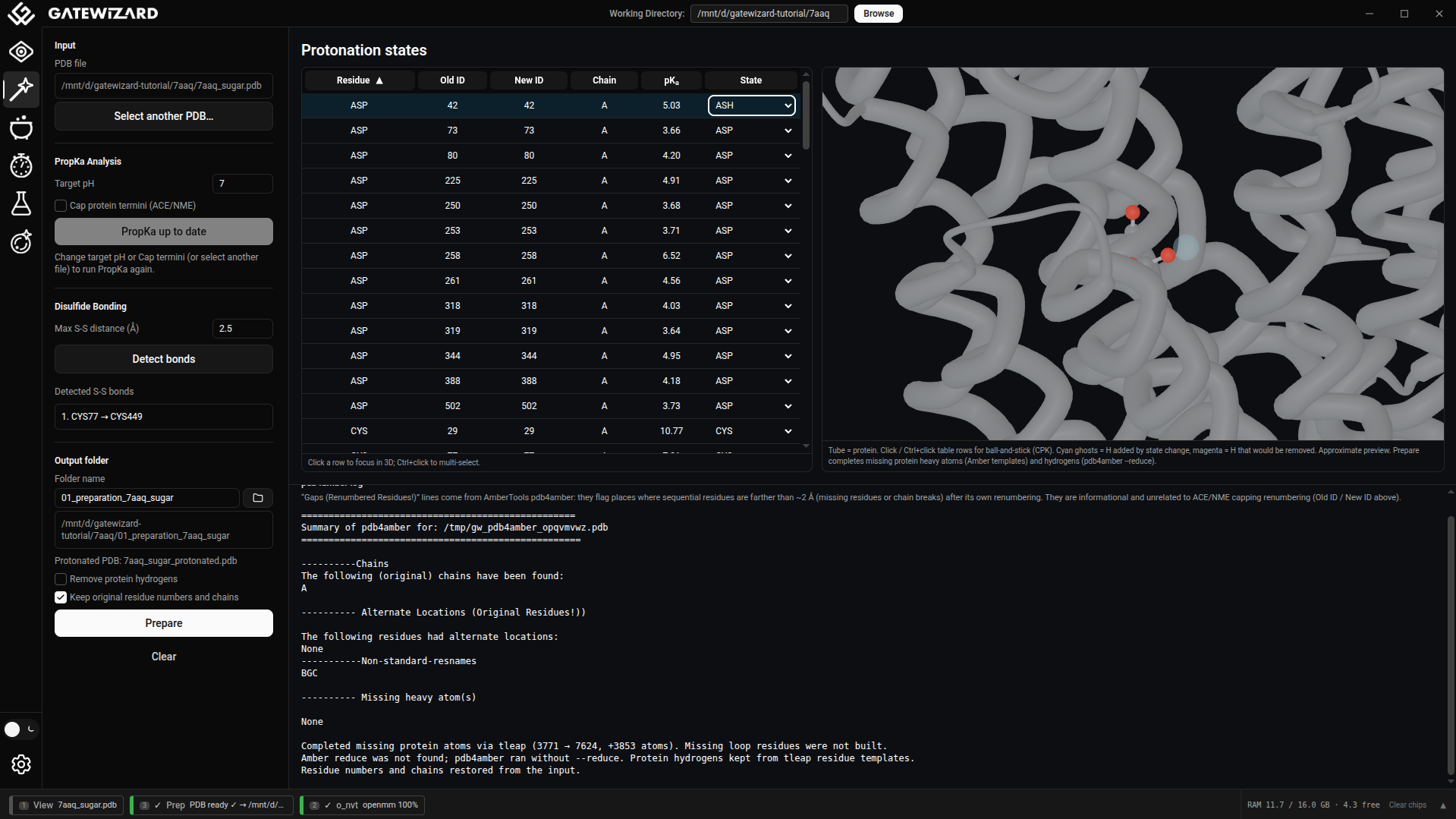Open the settings gear icon

click(21, 764)
